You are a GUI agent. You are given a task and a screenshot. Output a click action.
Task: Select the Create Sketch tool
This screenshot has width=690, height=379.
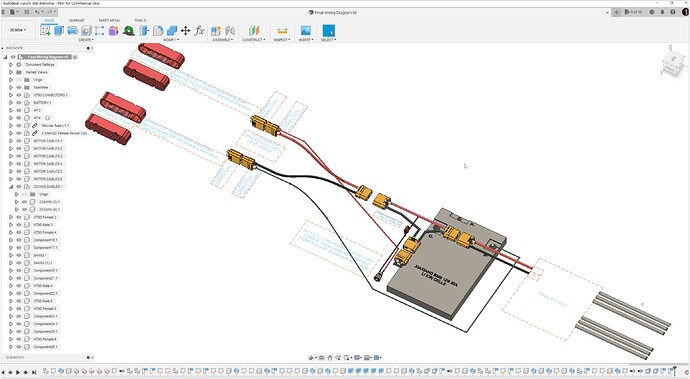pyautogui.click(x=45, y=30)
